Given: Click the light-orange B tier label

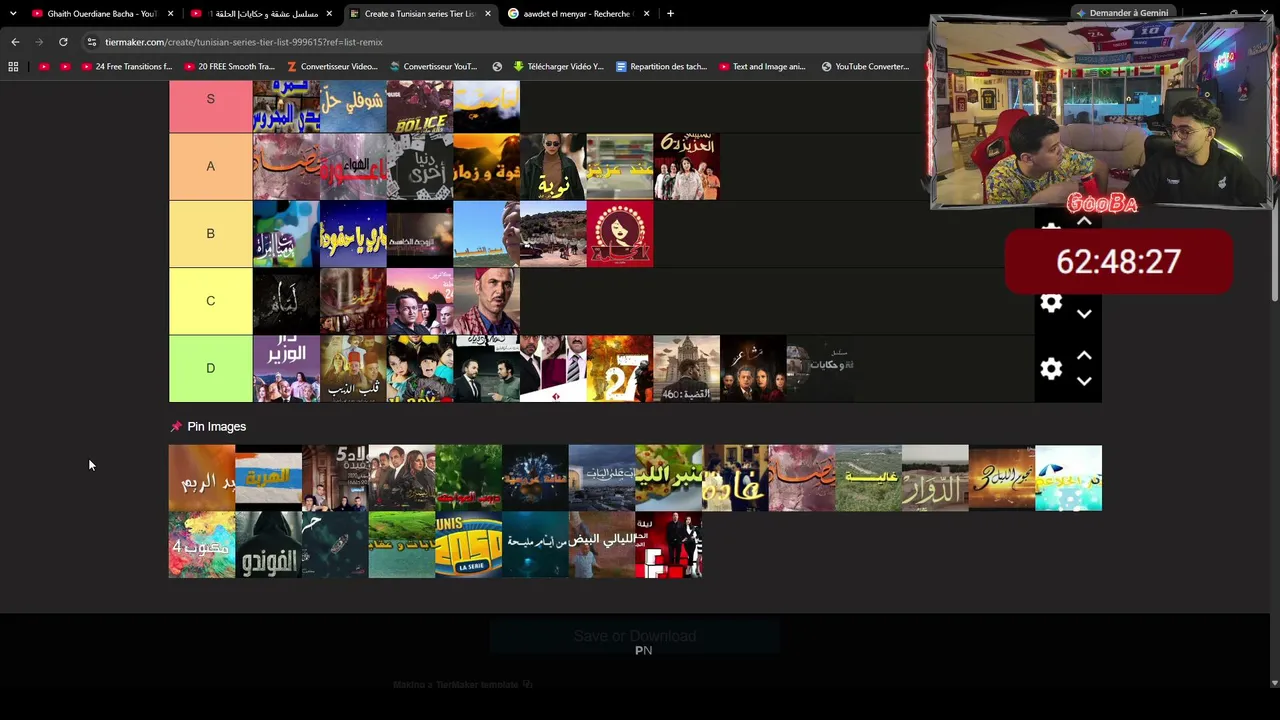Looking at the screenshot, I should [210, 233].
